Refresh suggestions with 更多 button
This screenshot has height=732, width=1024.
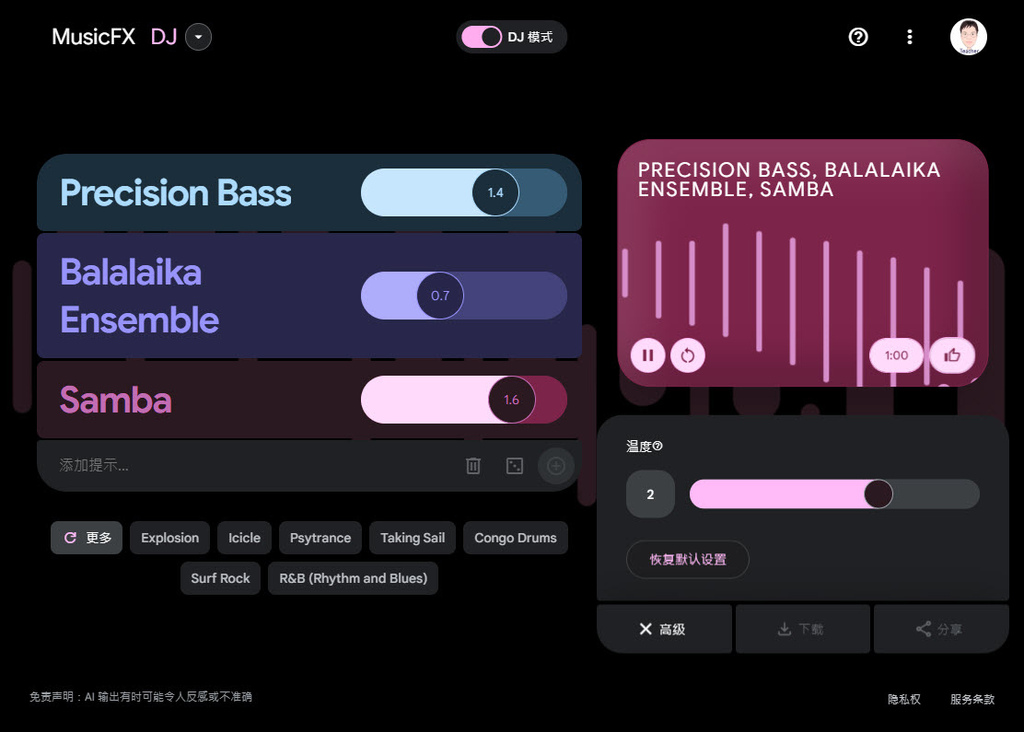click(87, 538)
